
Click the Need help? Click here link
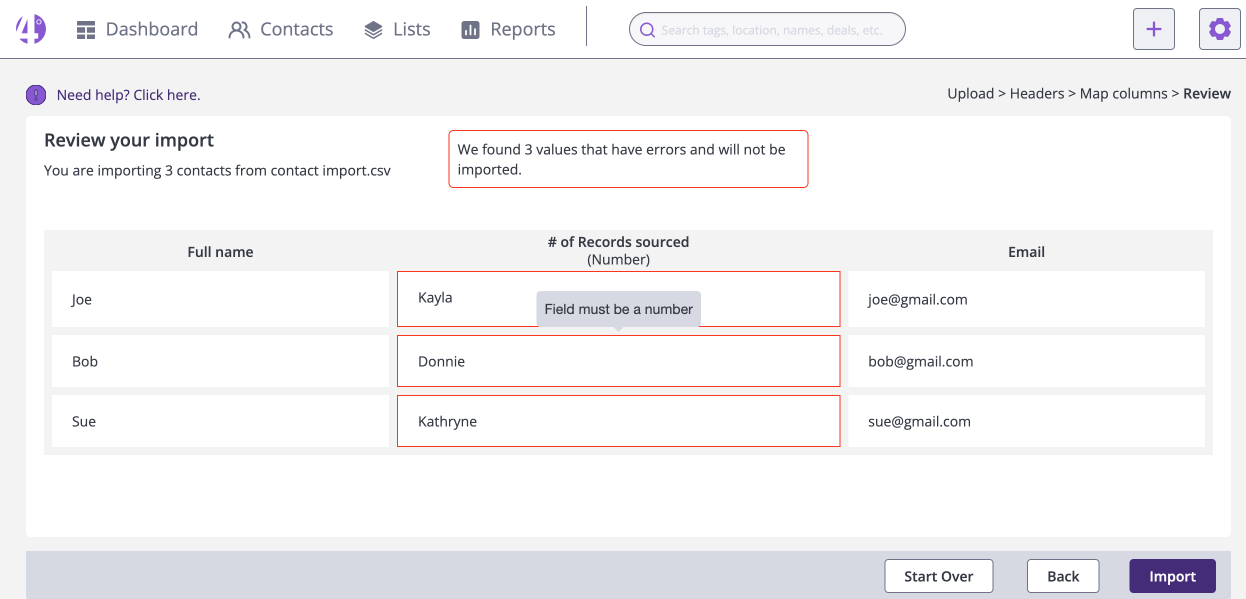point(128,95)
